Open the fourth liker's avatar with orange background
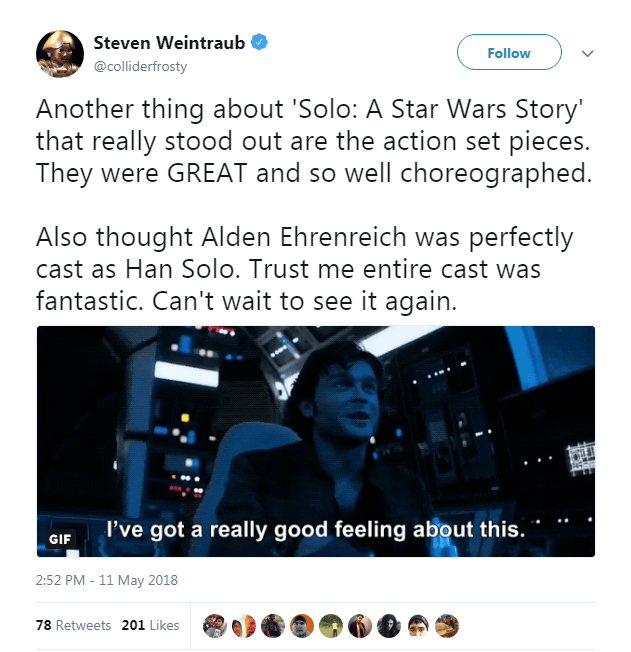631x652 pixels. pos(302,626)
